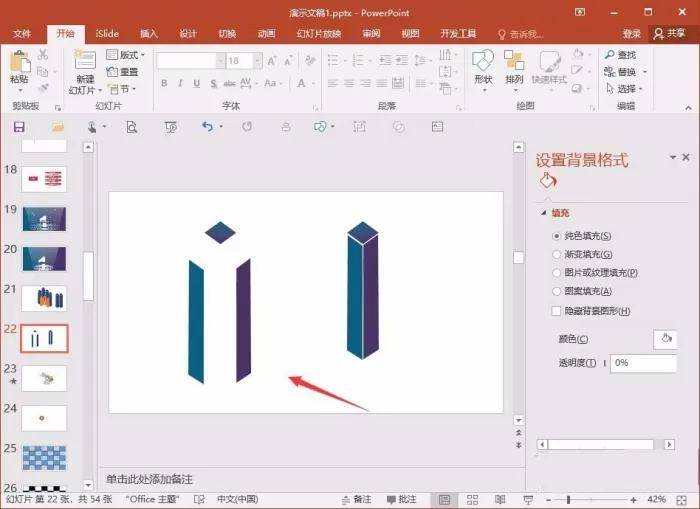Collapse the Fill section triangle
The height and width of the screenshot is (509, 700).
543,213
